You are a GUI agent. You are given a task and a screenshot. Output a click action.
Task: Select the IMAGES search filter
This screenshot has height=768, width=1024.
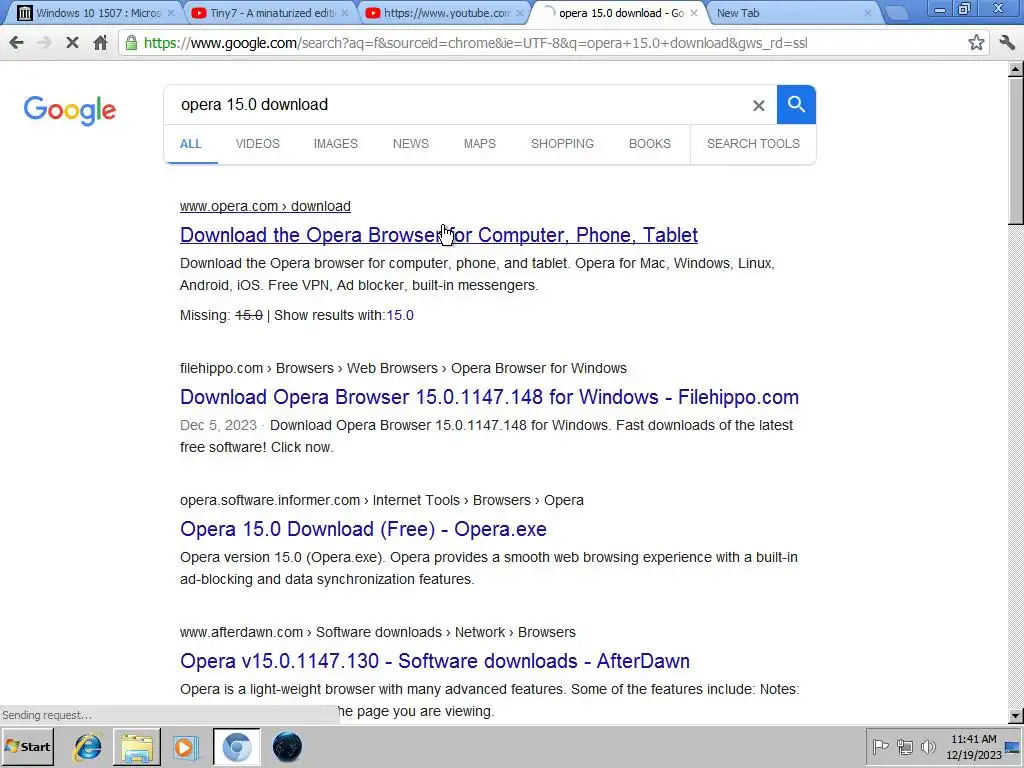(336, 144)
